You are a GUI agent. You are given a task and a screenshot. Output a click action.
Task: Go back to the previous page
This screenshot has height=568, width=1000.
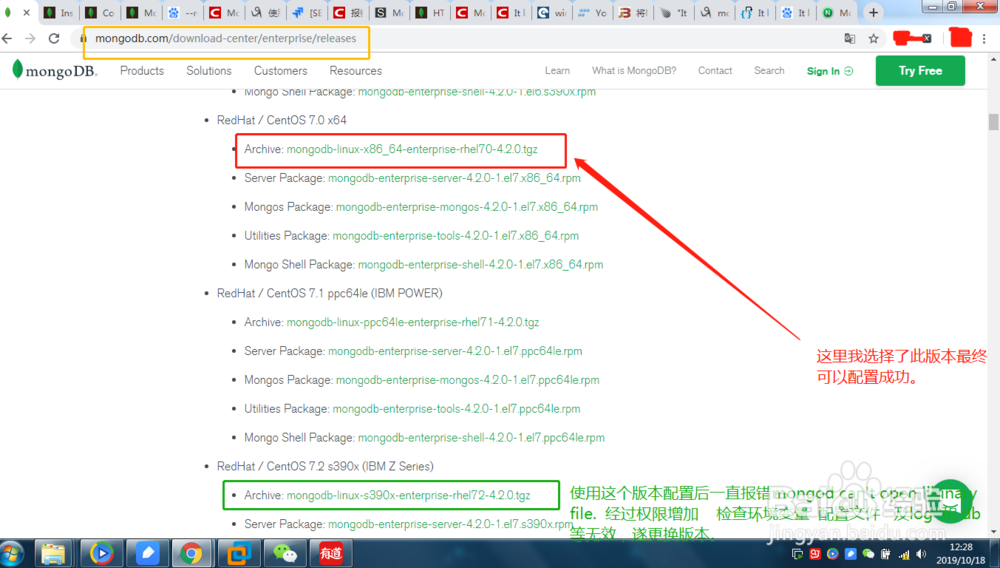click(x=7, y=38)
